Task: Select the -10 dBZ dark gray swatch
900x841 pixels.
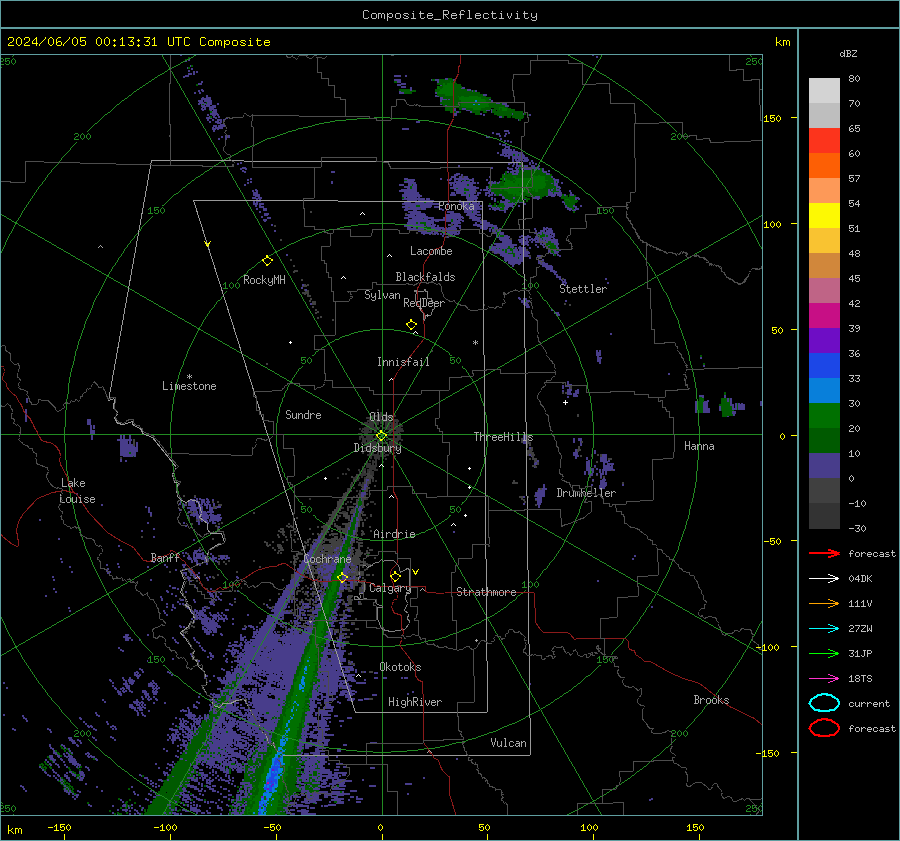Action: (x=824, y=515)
